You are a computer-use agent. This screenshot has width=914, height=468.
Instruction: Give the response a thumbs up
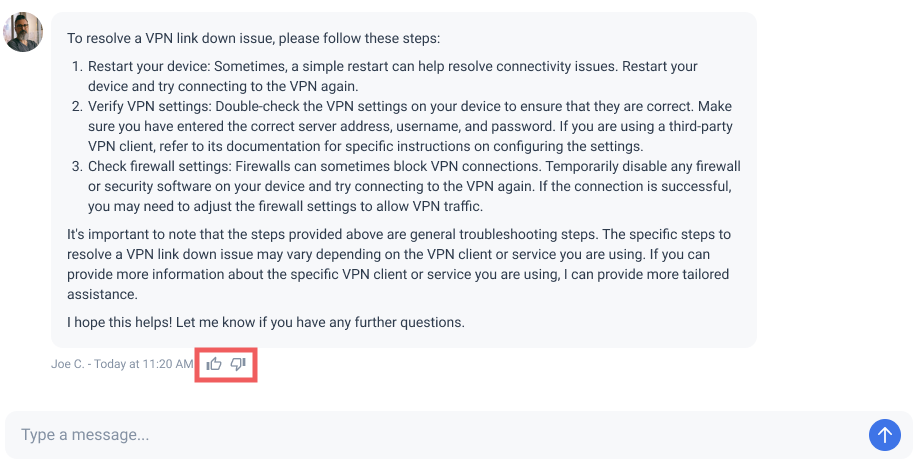click(x=214, y=364)
